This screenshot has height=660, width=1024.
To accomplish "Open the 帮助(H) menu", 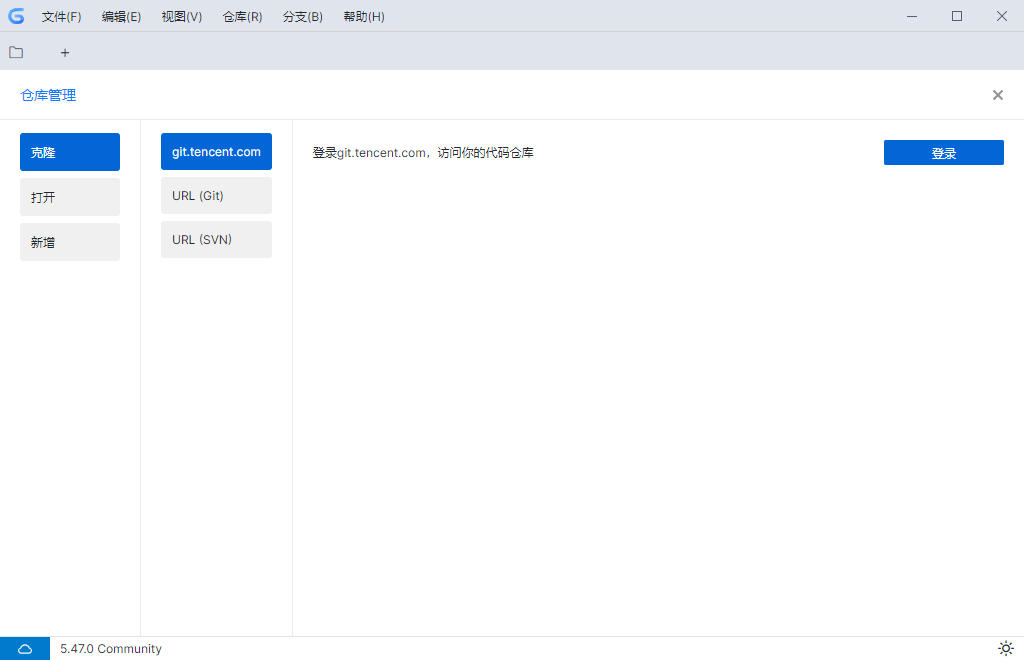I will click(x=364, y=16).
